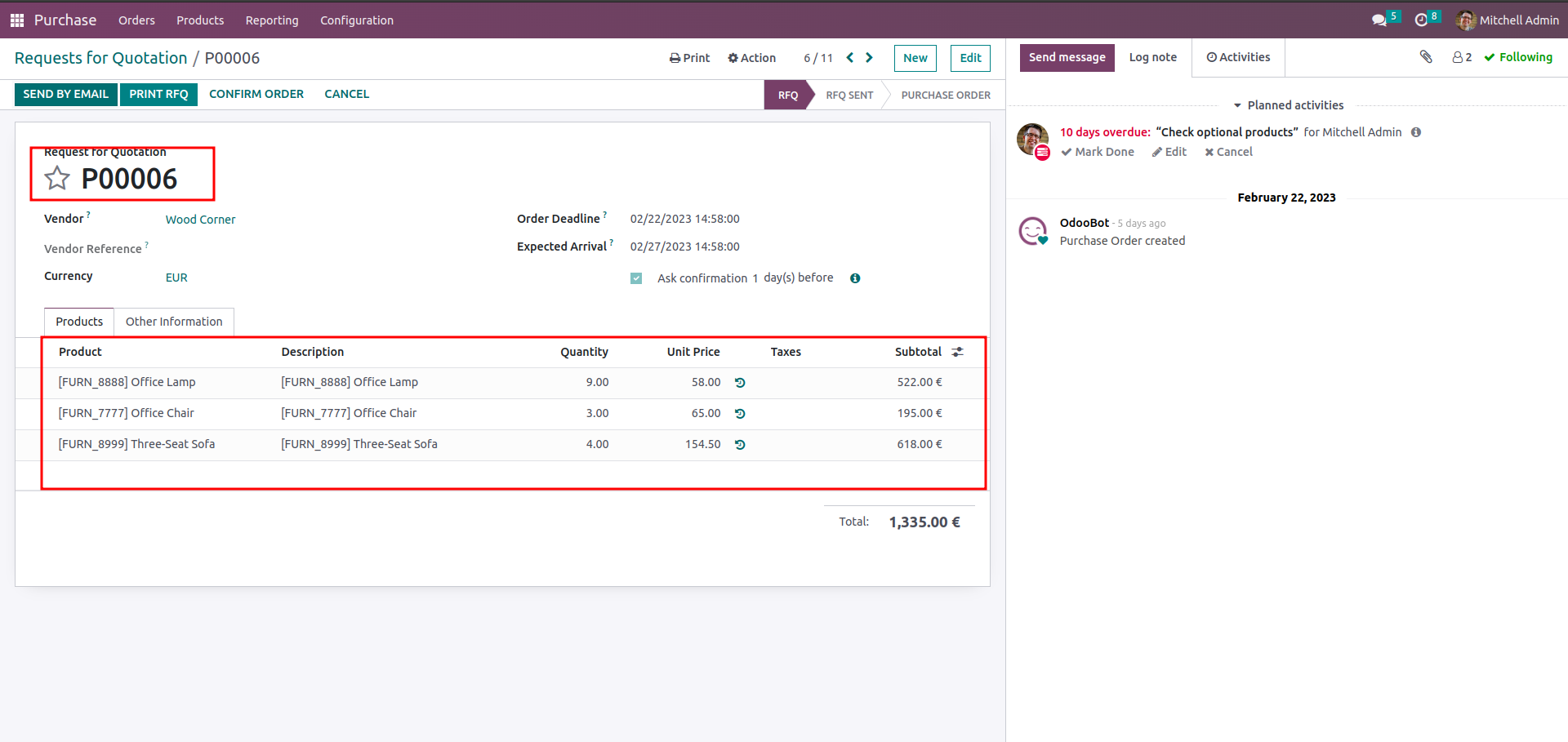Toggle the Following subscription status
This screenshot has width=1568, height=742.
1518,57
